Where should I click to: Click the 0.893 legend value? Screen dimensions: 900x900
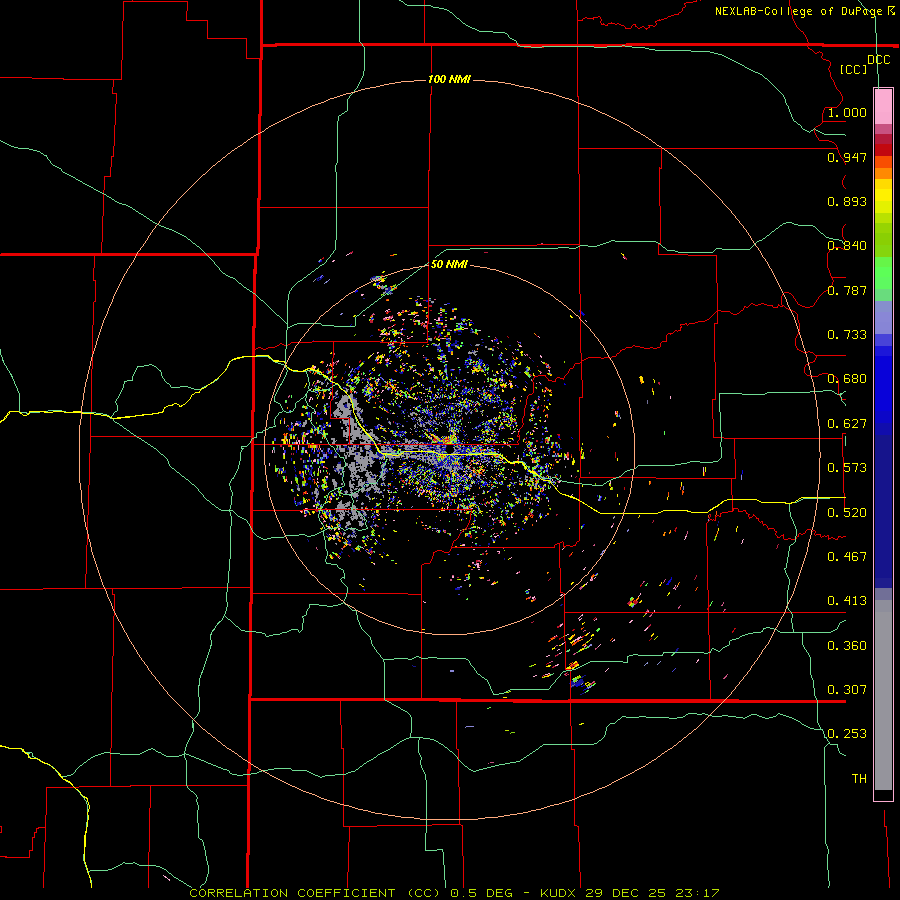click(847, 201)
